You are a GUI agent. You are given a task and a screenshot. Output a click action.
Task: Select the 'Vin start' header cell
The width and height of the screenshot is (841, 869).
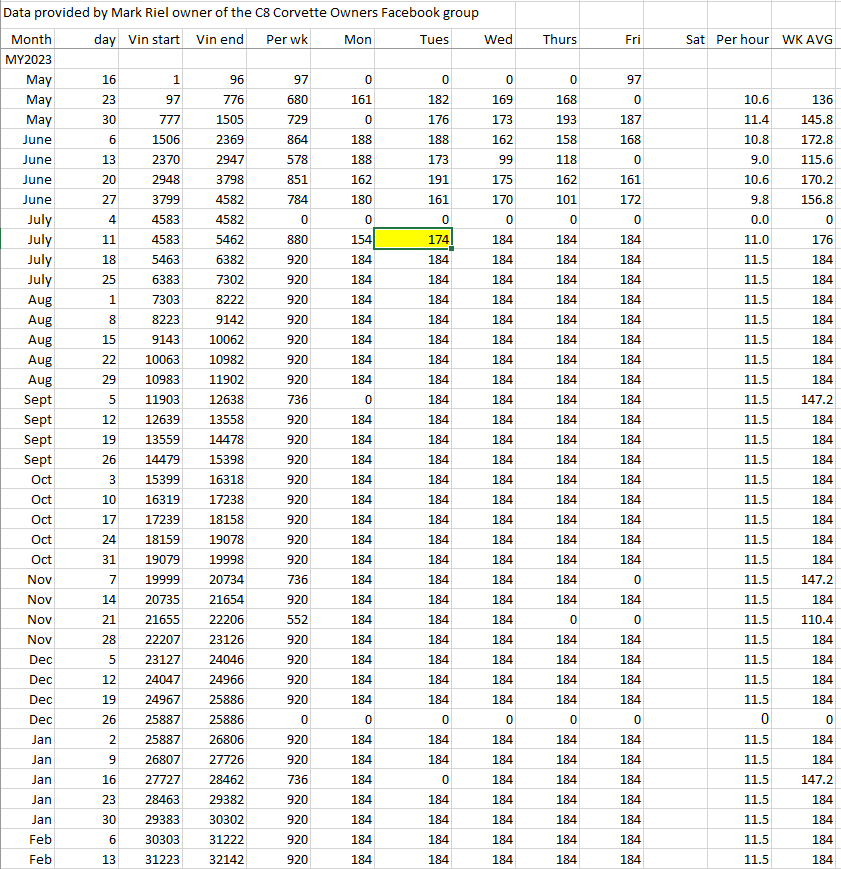[153, 39]
